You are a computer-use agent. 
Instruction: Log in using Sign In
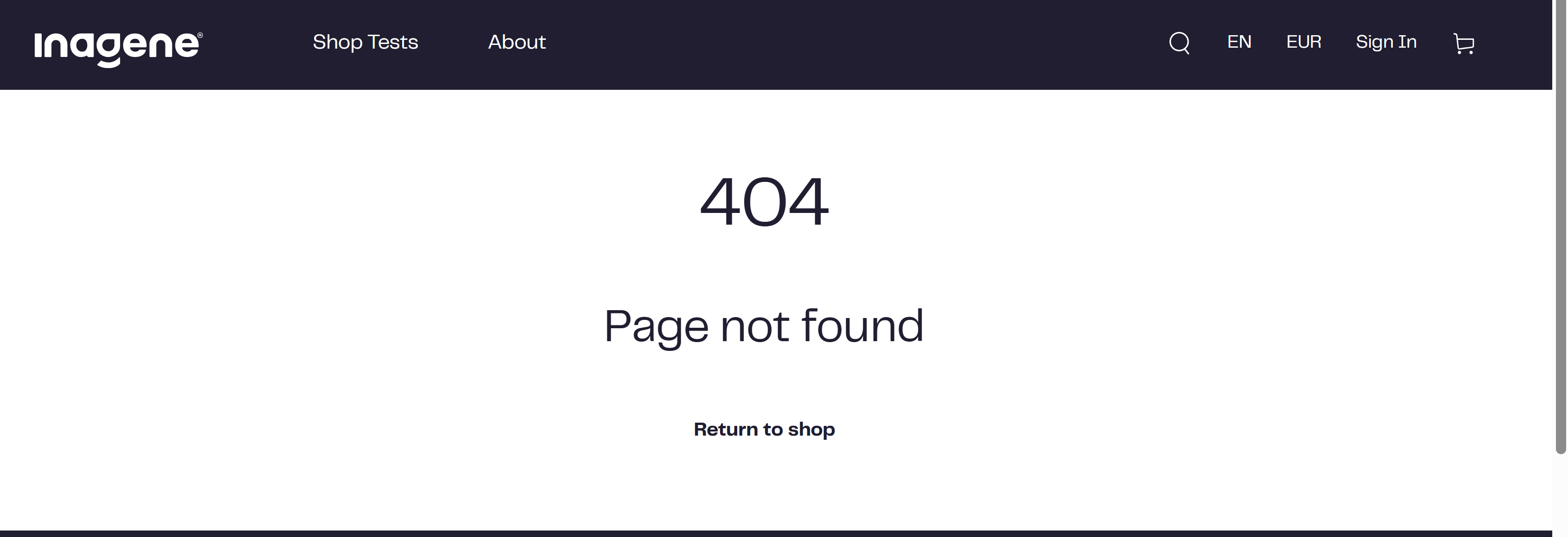(x=1386, y=42)
